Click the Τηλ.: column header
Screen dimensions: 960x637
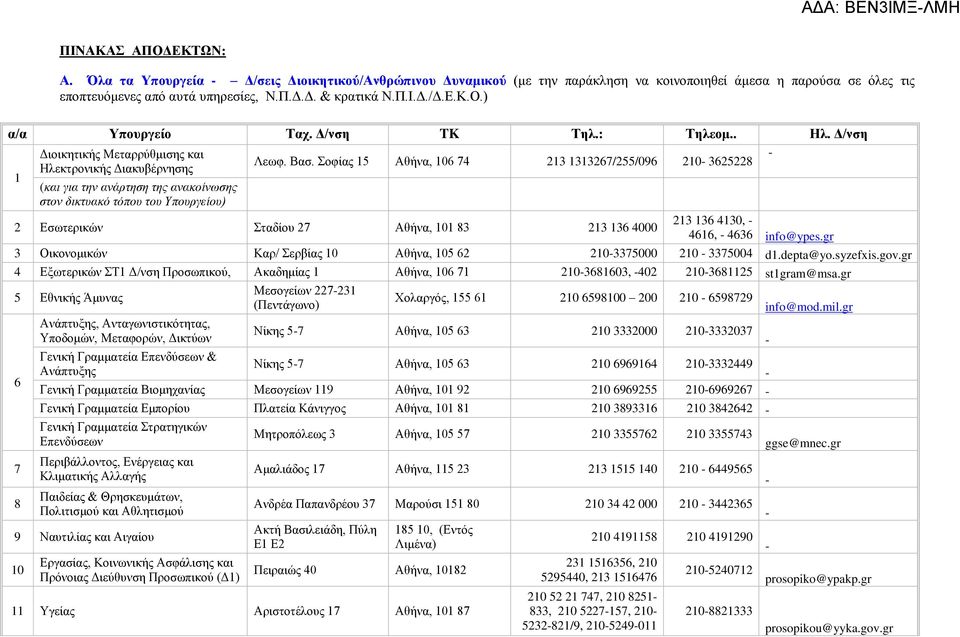coord(587,134)
